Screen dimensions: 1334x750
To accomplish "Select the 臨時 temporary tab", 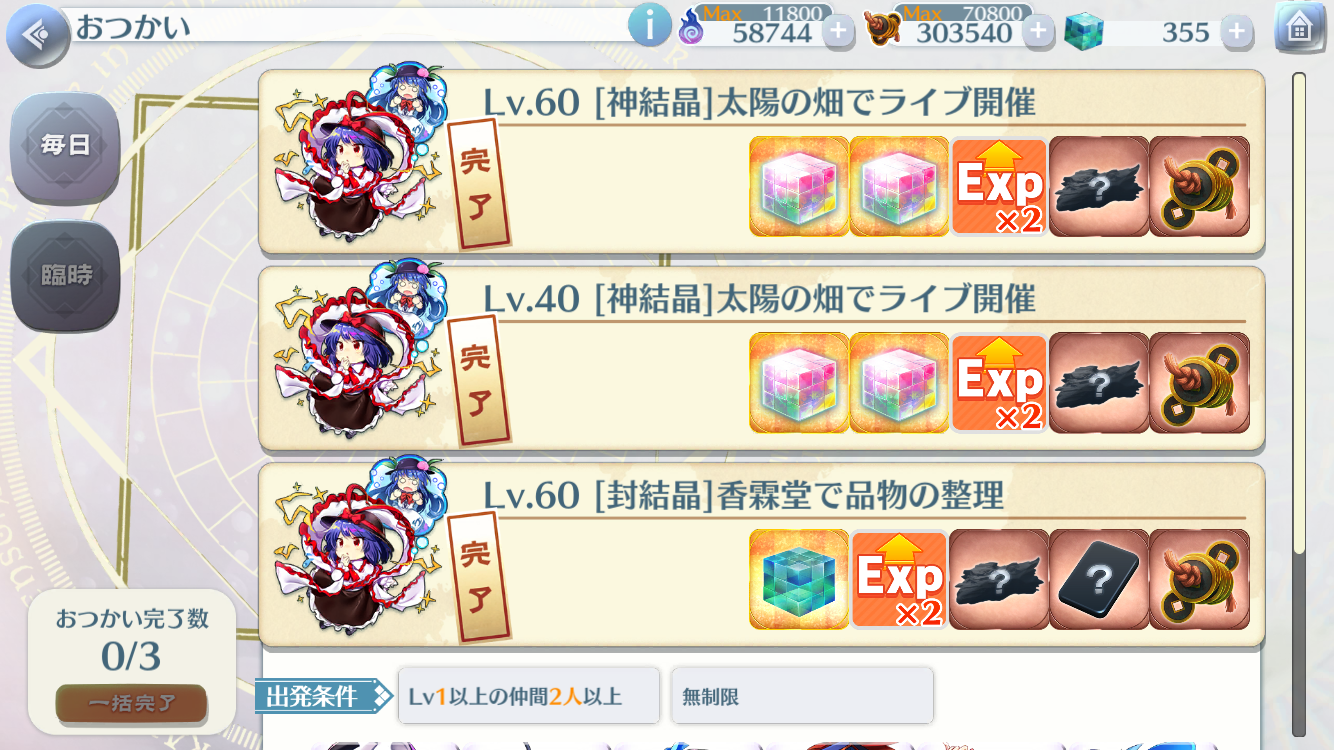I will coord(65,276).
